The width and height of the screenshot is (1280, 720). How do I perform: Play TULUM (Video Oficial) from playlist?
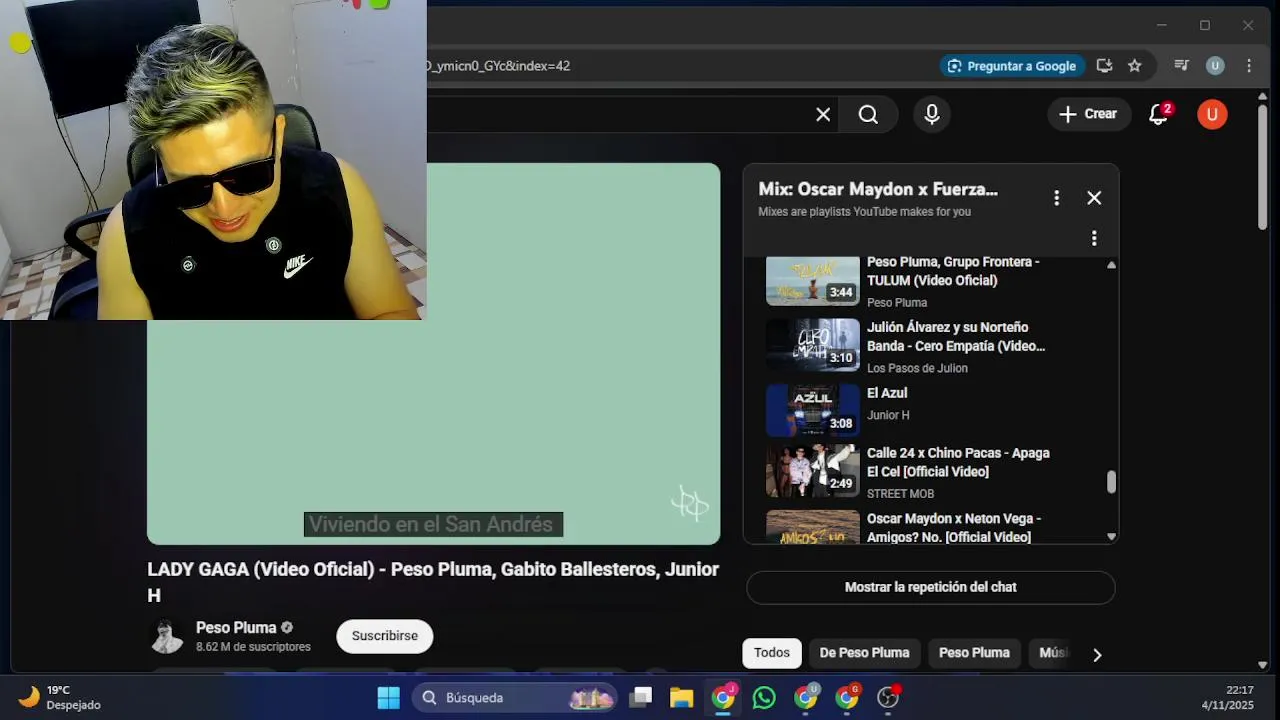pos(953,271)
